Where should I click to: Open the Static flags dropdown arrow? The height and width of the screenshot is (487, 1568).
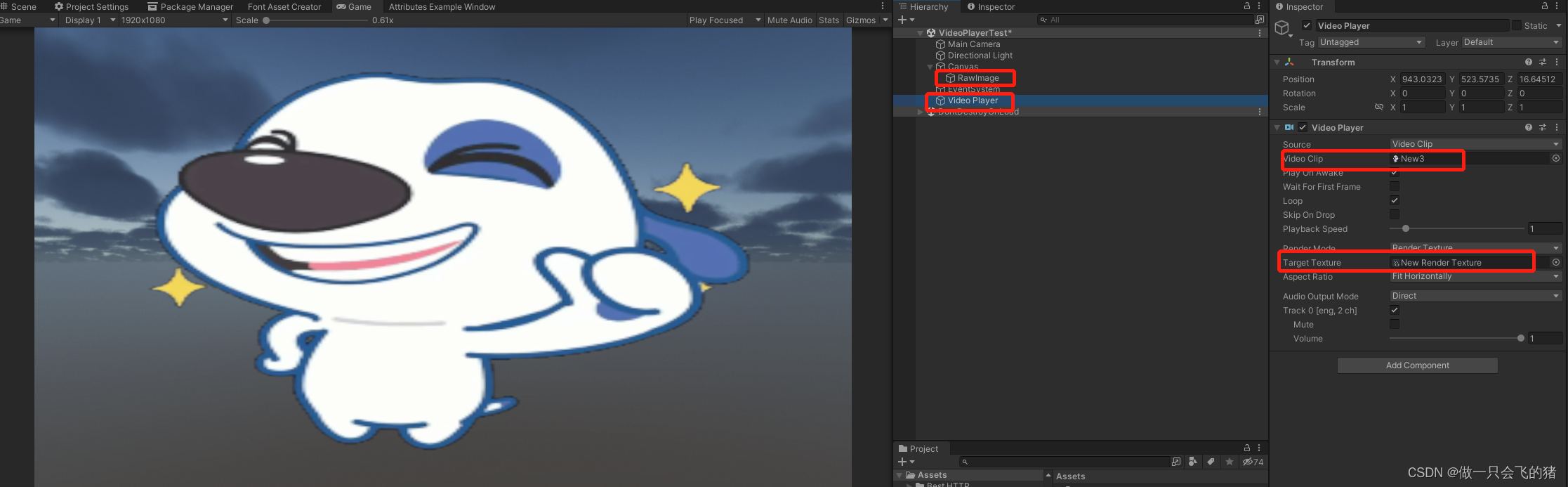[1558, 25]
